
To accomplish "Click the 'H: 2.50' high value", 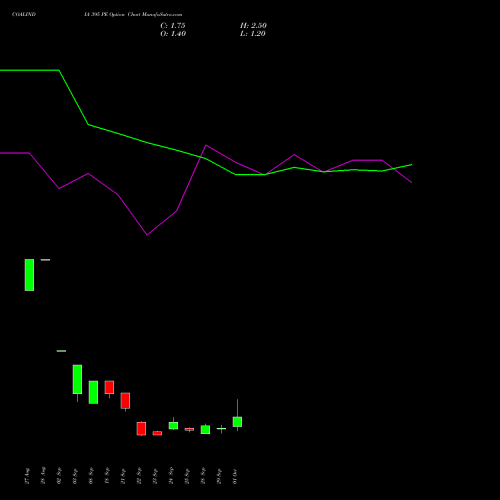I will 253,26.
